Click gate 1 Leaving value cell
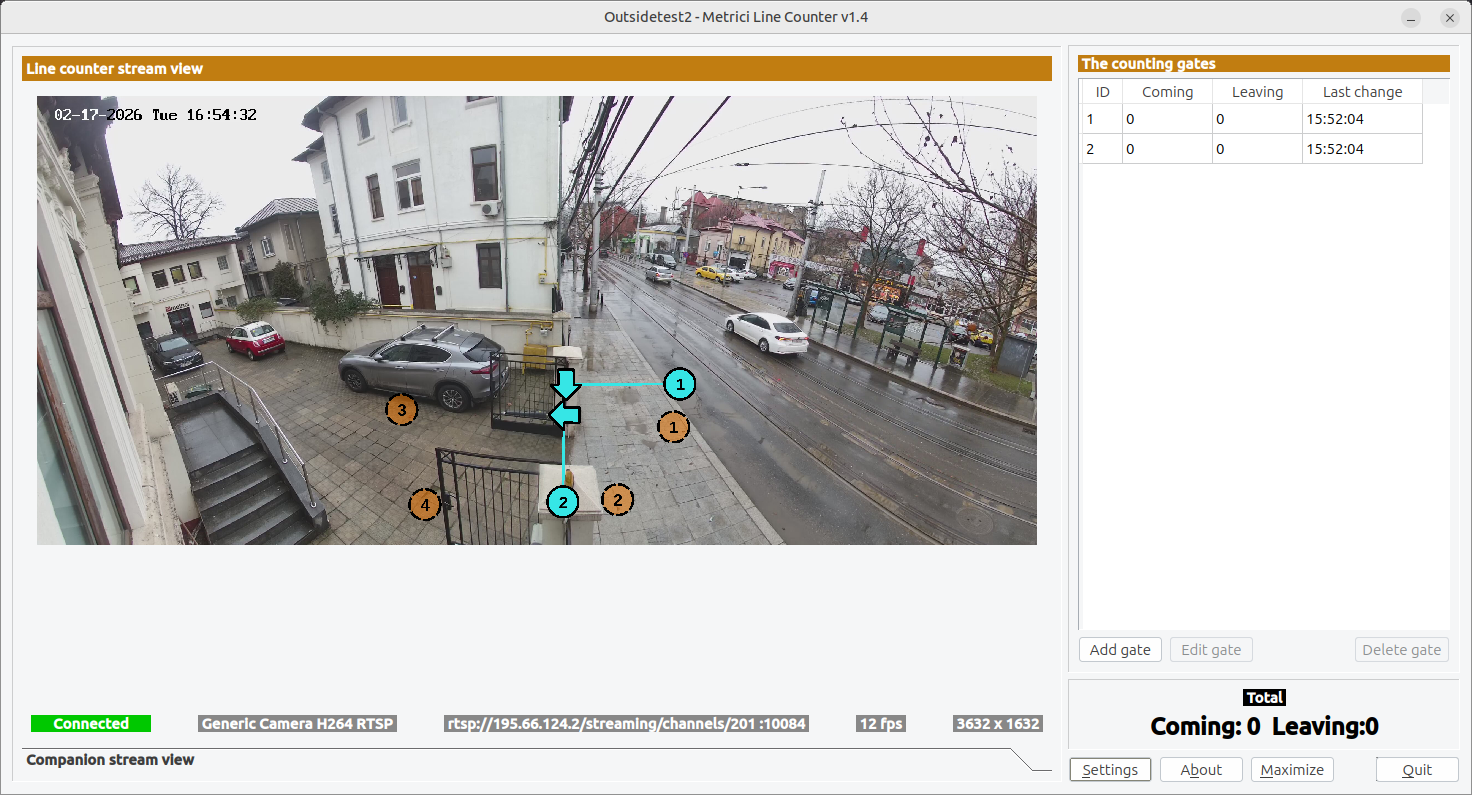Image resolution: width=1472 pixels, height=795 pixels. 1257,119
